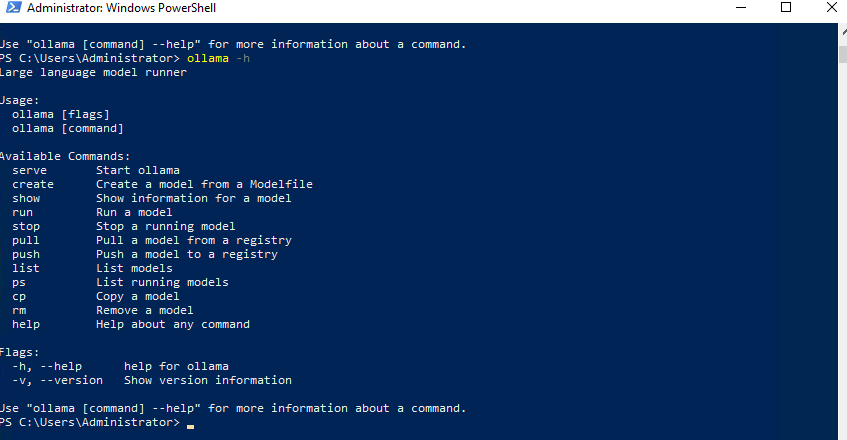Click the vertical scrollbar thumb
Image resolution: width=847 pixels, height=440 pixels.
pos(842,55)
